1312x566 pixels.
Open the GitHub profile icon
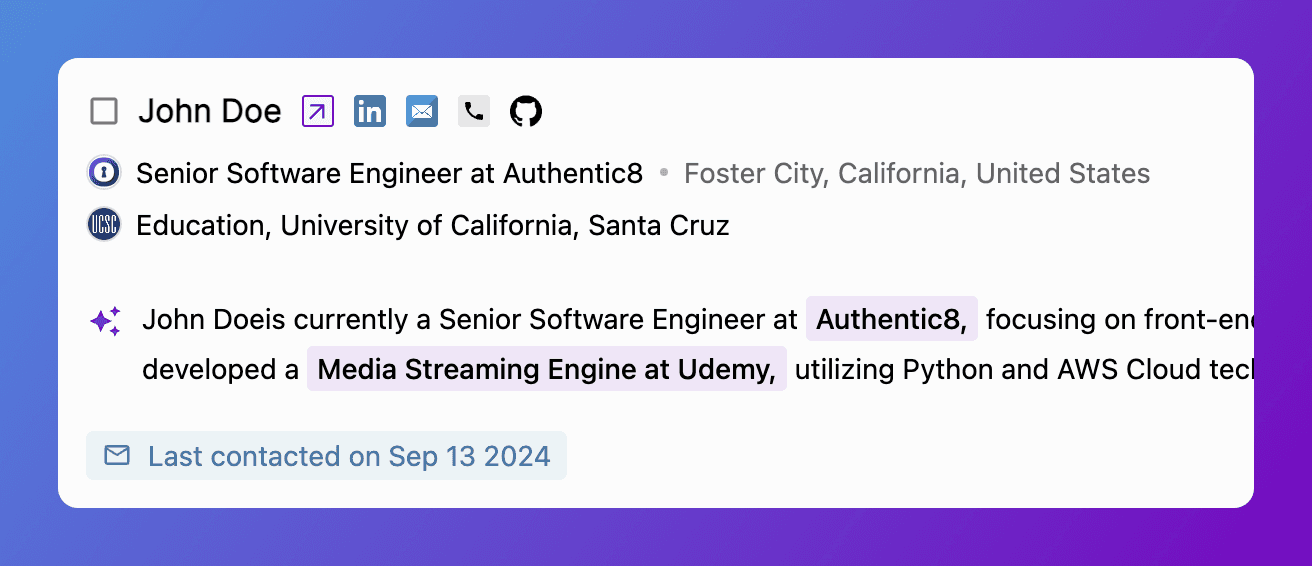pyautogui.click(x=526, y=111)
